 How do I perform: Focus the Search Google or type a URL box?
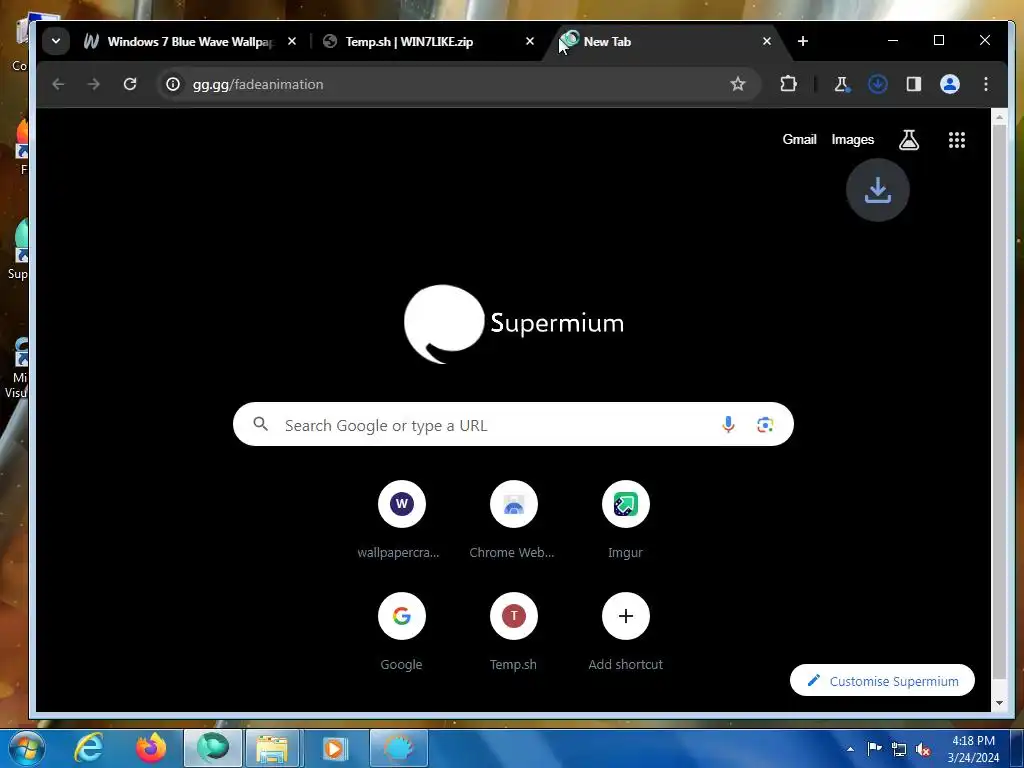513,424
